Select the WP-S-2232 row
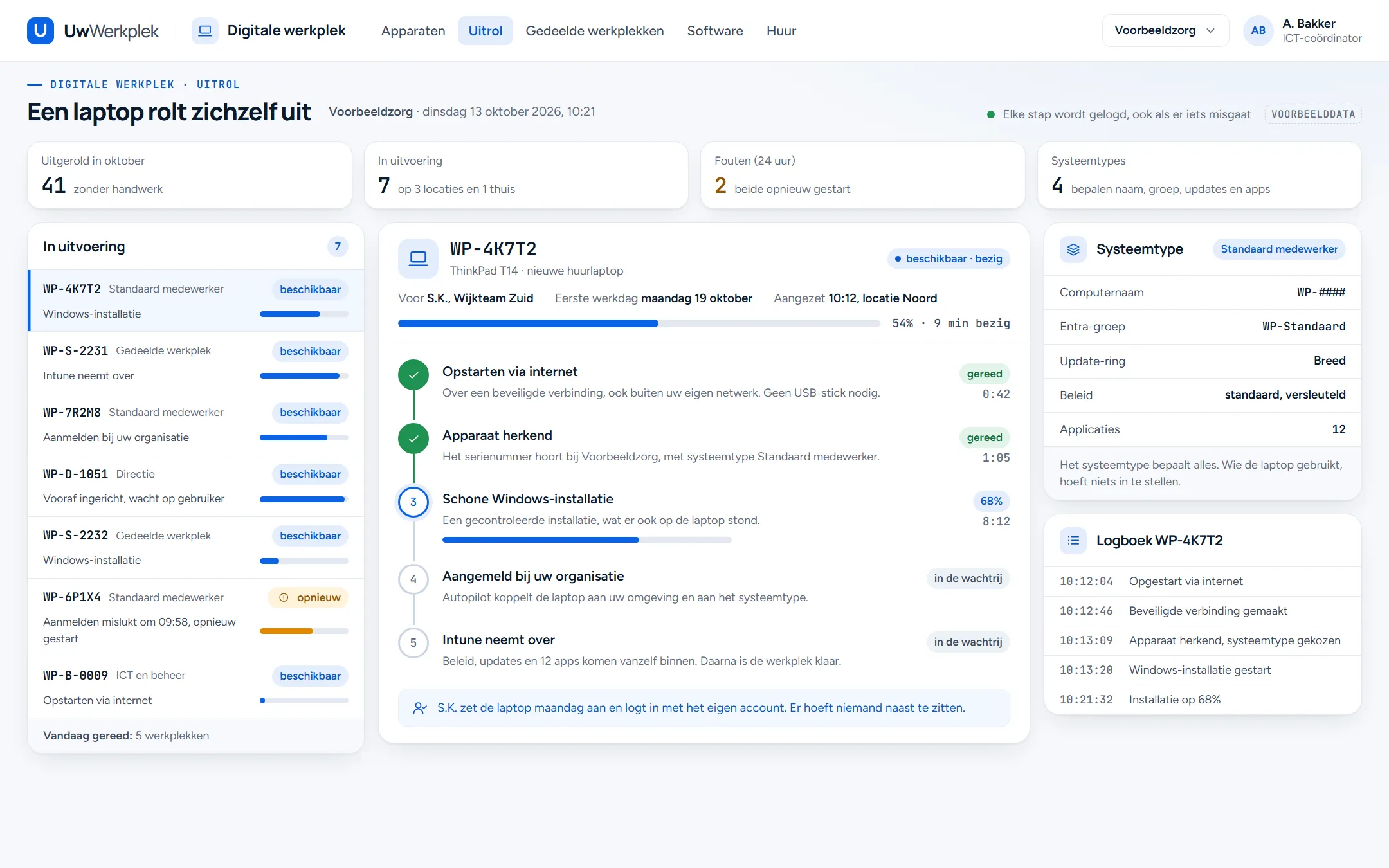This screenshot has height=868, width=1389. pos(195,548)
